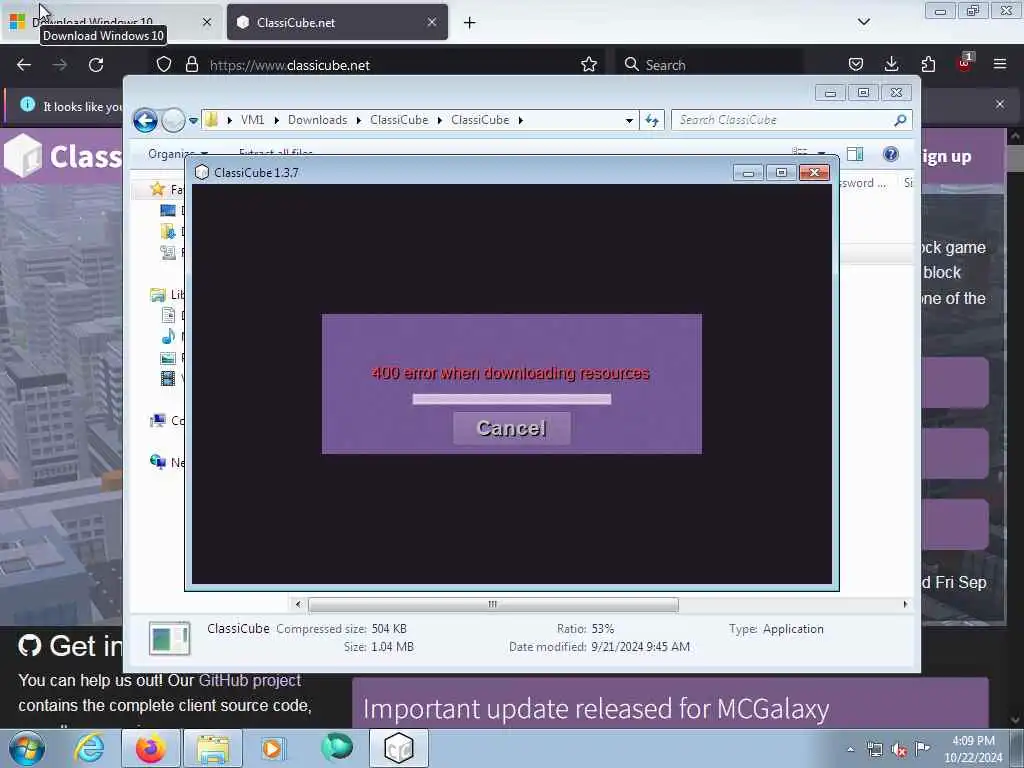Click the green circular taskbar app icon
The width and height of the screenshot is (1024, 768).
tap(337, 747)
